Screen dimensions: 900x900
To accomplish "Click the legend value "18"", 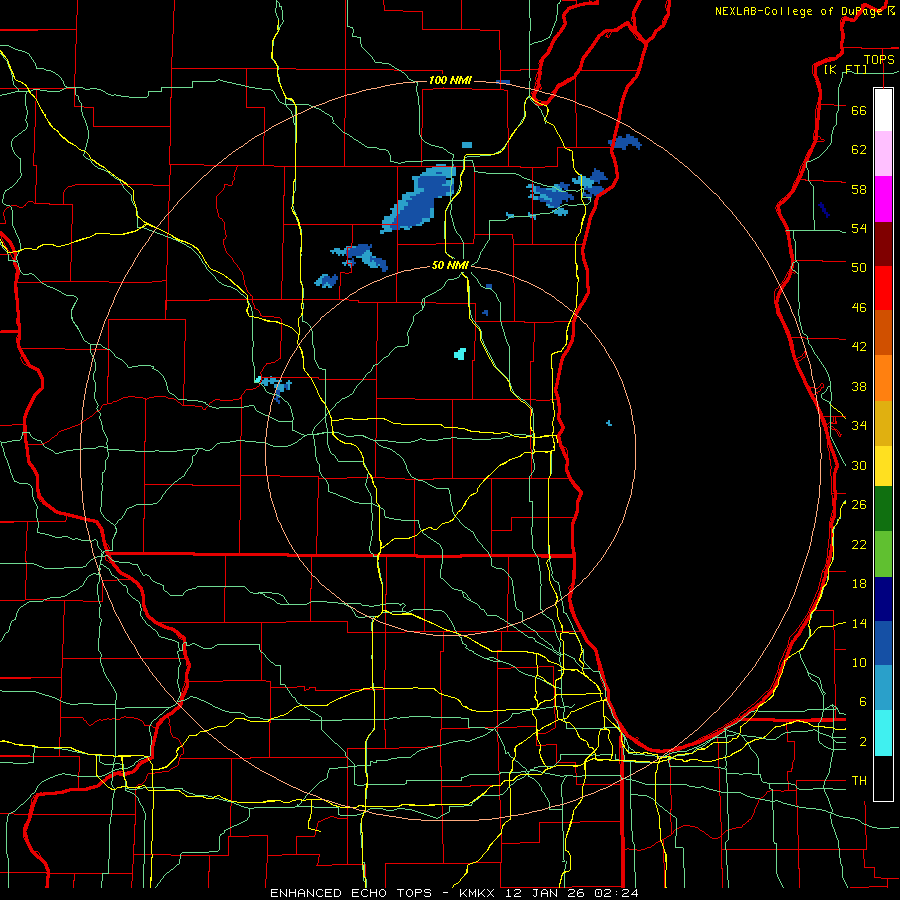I will [x=859, y=584].
